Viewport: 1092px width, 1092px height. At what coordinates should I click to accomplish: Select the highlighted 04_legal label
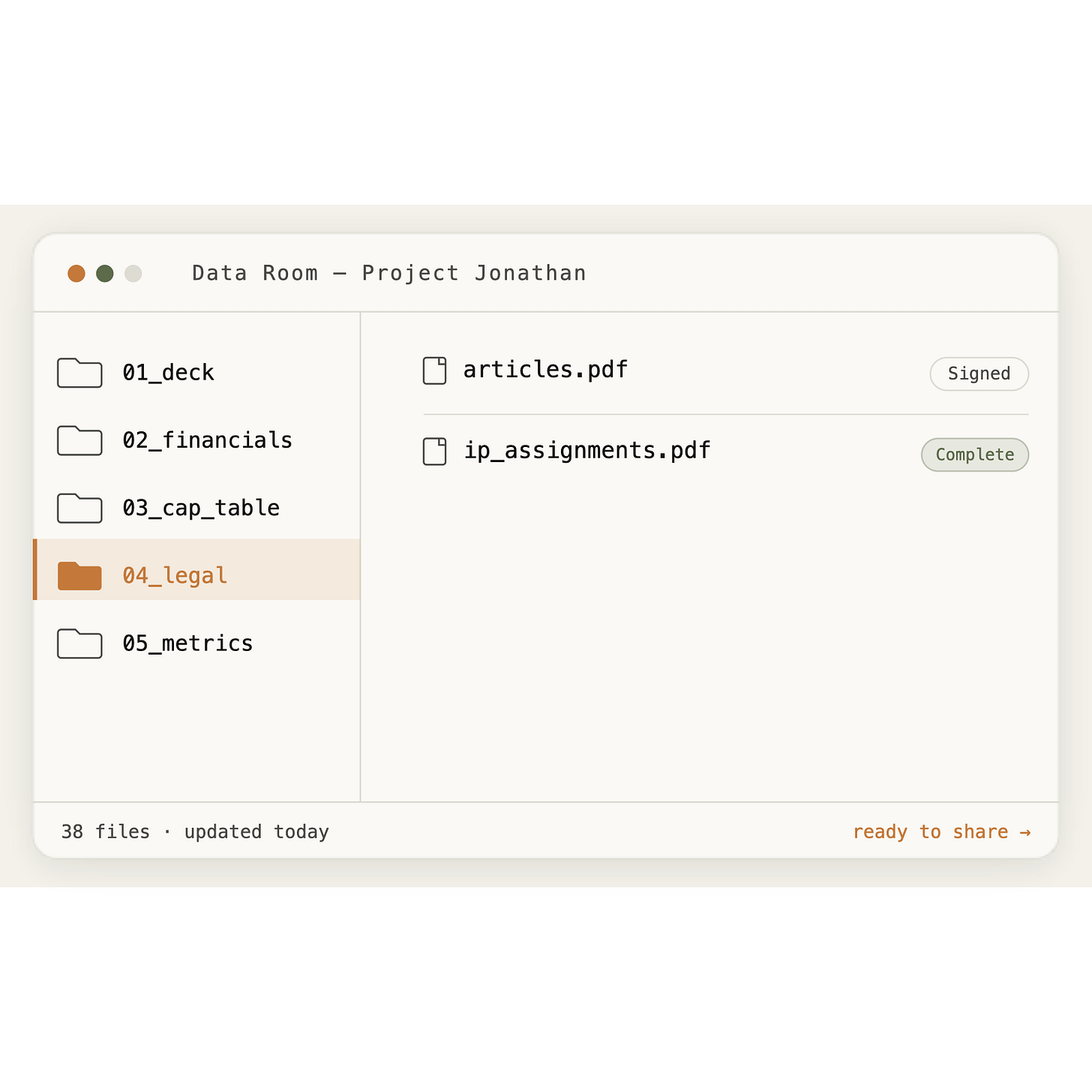(x=175, y=575)
